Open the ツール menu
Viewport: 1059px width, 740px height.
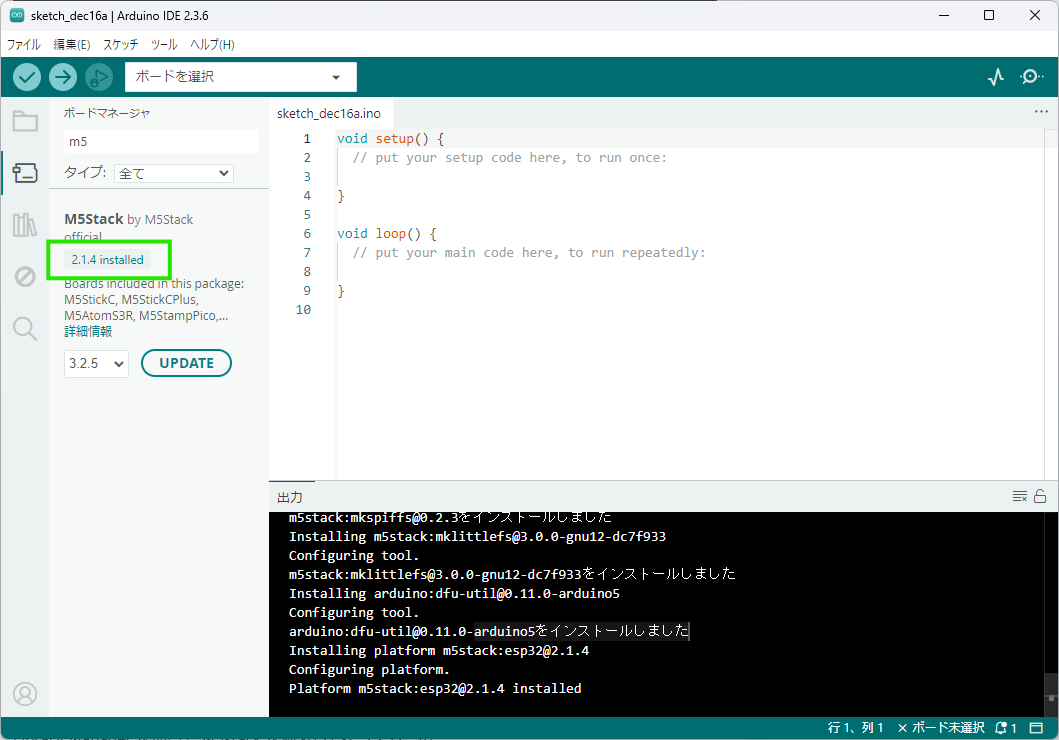164,45
